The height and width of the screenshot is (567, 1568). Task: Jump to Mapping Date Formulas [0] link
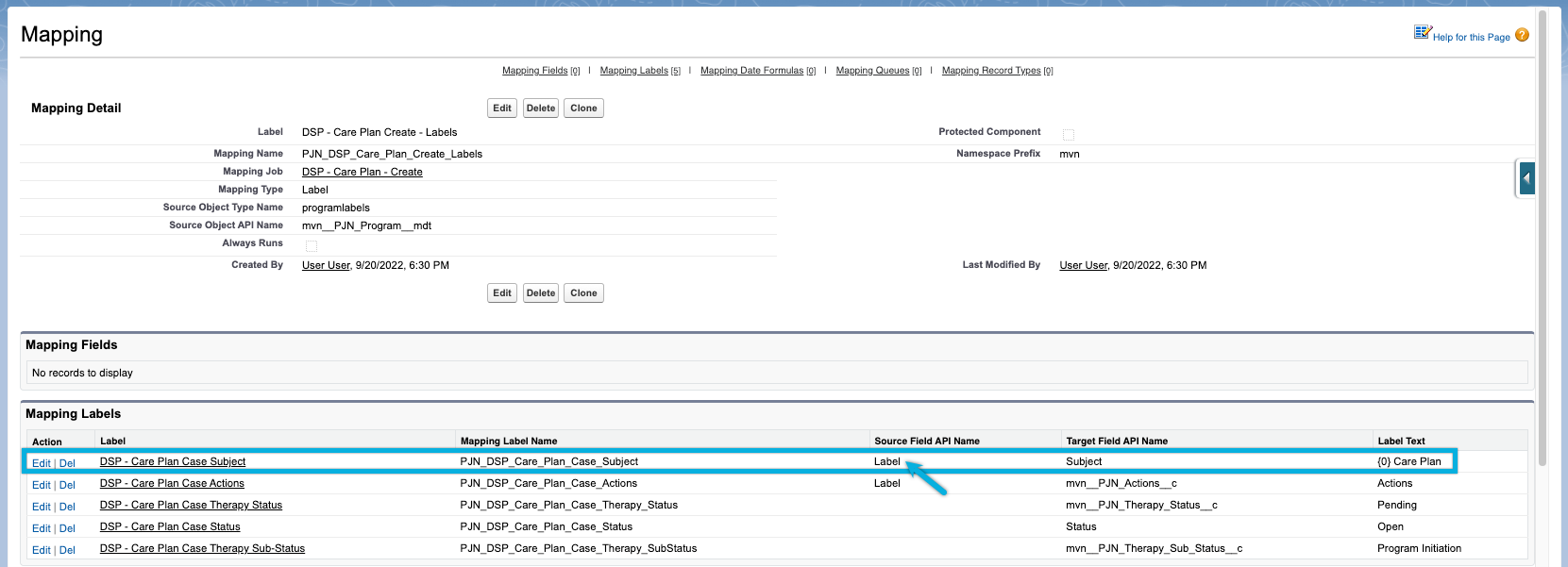(758, 71)
